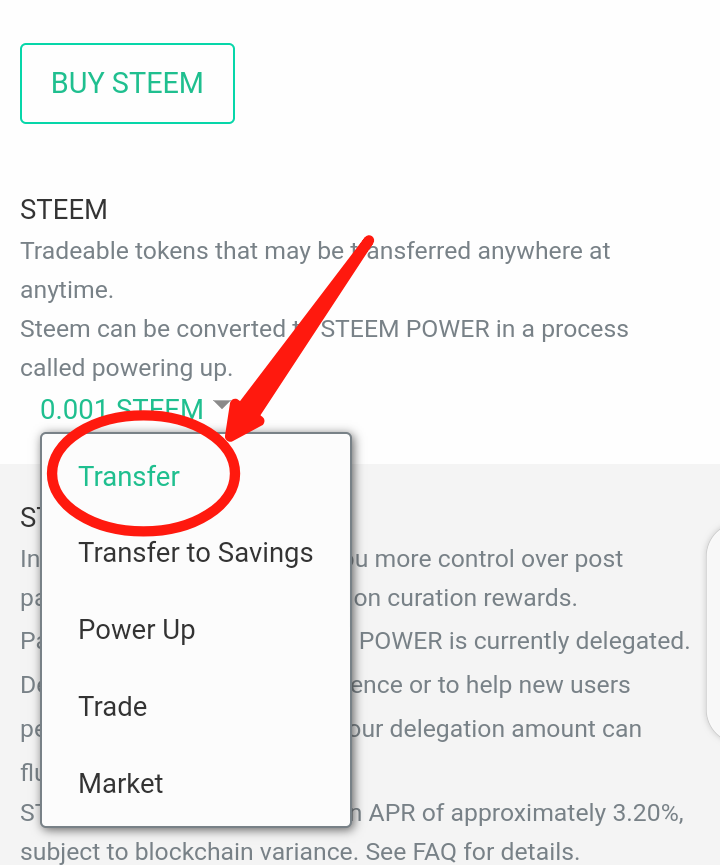Viewport: 720px width, 865px height.
Task: Open the Trade menu entry
Action: 113,707
